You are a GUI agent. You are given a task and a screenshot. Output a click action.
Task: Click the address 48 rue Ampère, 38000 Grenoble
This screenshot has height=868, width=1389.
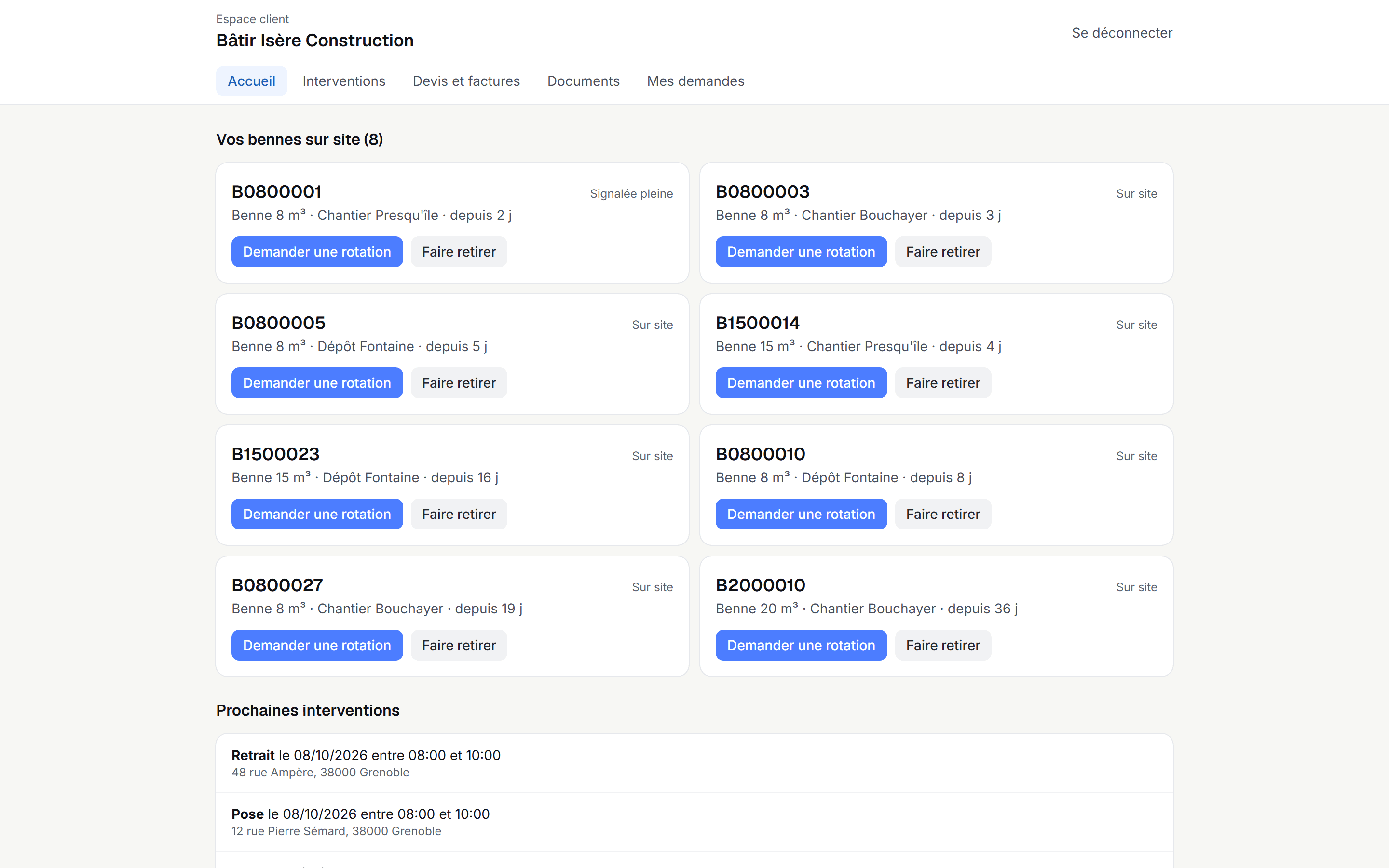[x=320, y=773]
